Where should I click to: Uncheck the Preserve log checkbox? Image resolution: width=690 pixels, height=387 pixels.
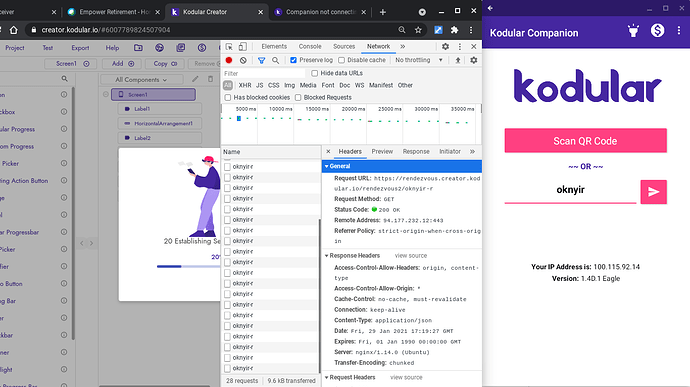tap(294, 60)
